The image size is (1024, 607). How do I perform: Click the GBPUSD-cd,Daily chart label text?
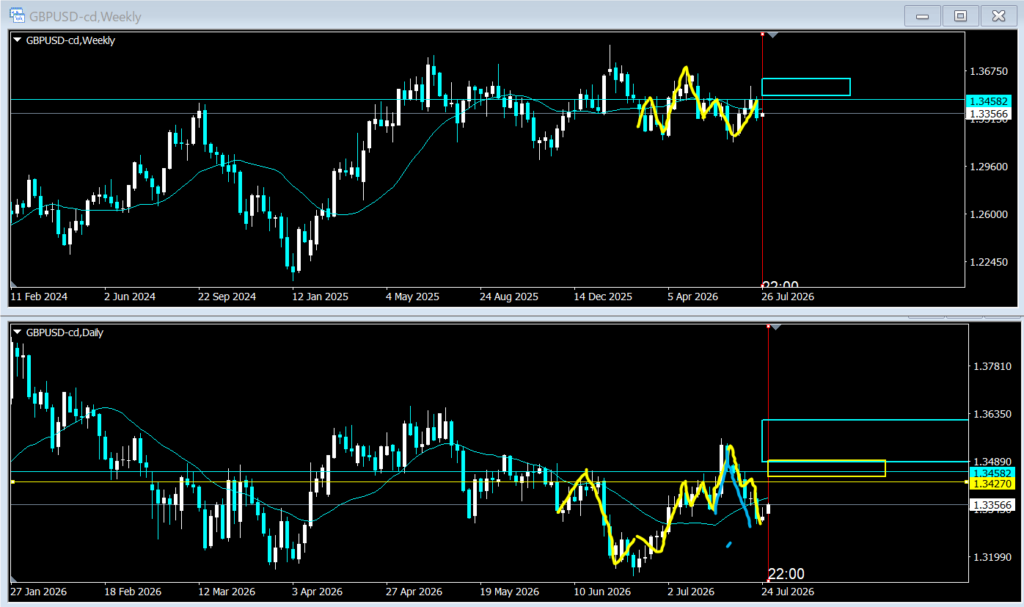click(65, 333)
